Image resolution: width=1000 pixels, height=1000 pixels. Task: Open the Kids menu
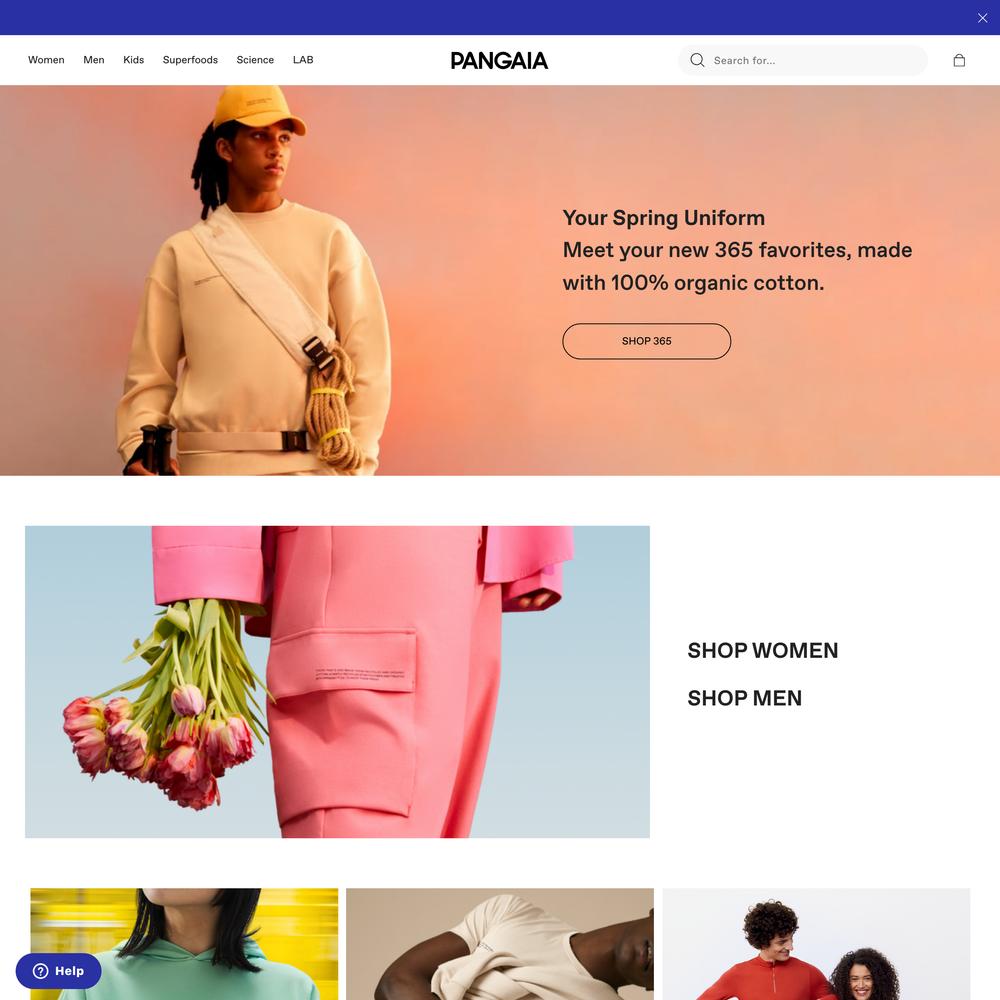pyautogui.click(x=133, y=60)
